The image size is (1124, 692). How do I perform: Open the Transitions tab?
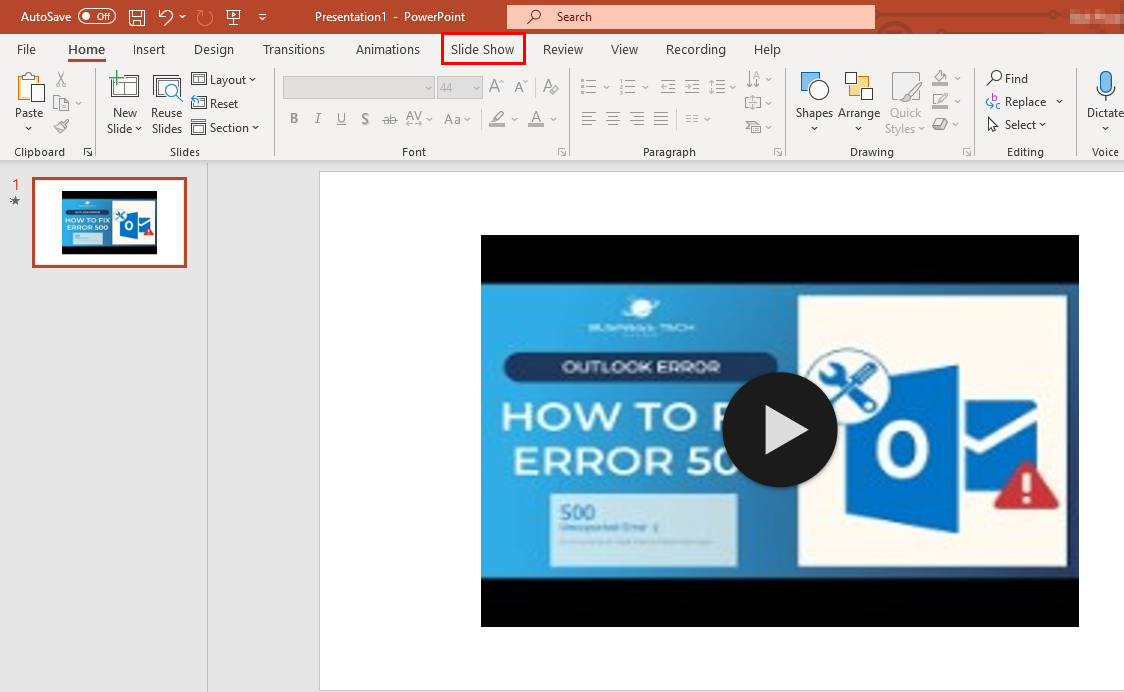click(293, 49)
